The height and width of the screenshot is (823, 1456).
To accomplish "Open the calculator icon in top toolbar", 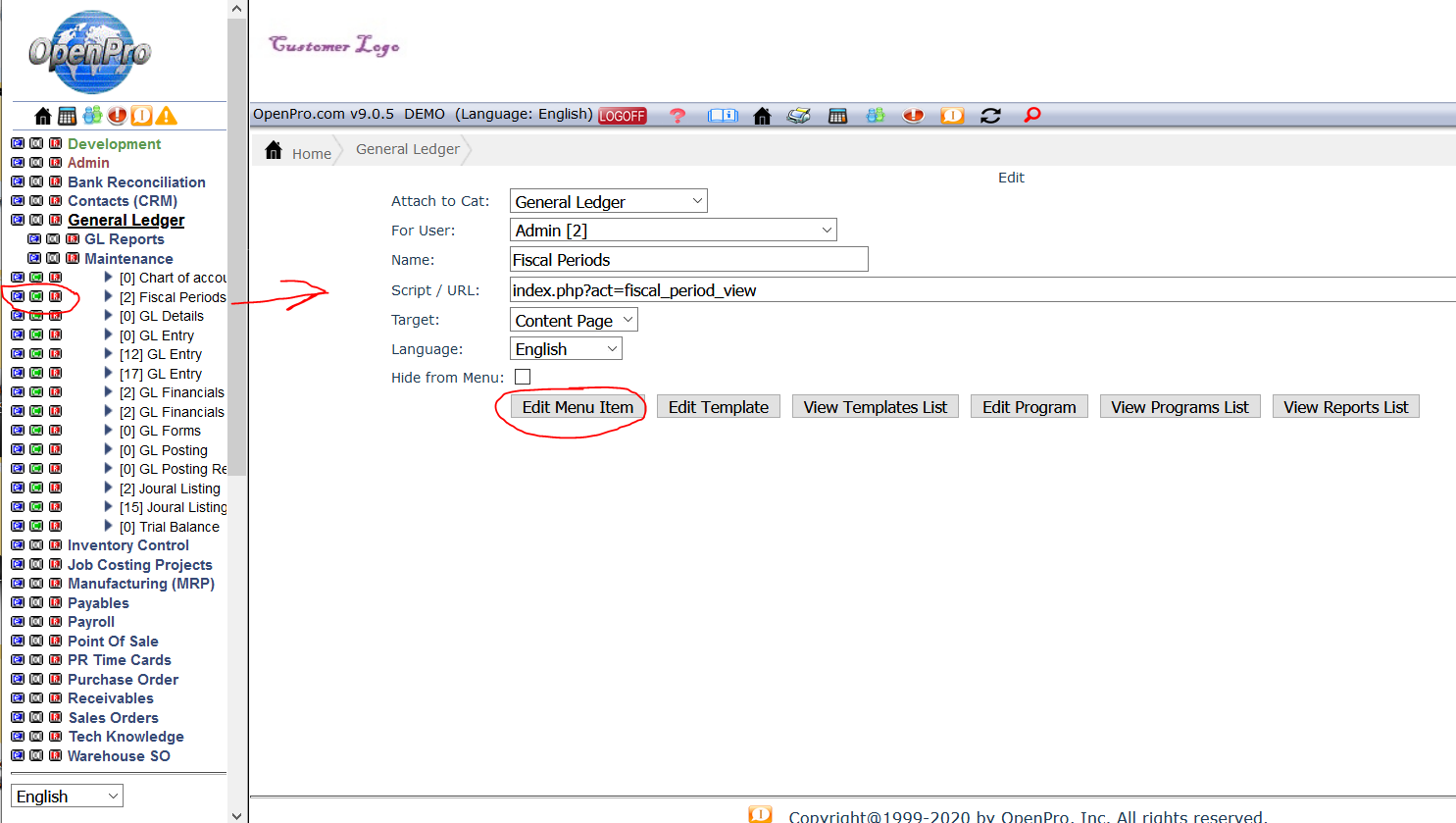I will pyautogui.click(x=837, y=116).
